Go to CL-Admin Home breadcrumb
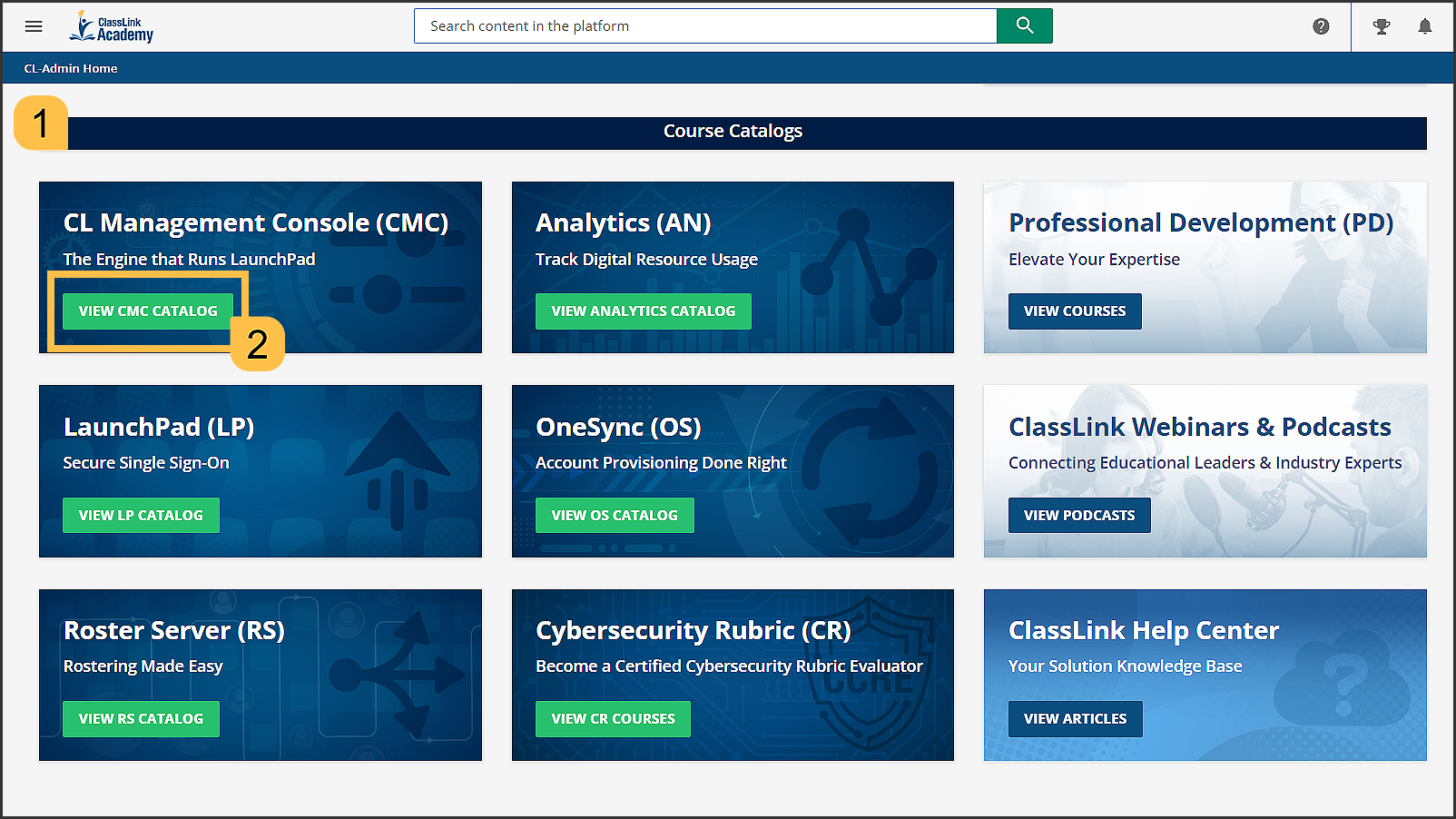Screen dimensions: 1456x819 click(71, 68)
